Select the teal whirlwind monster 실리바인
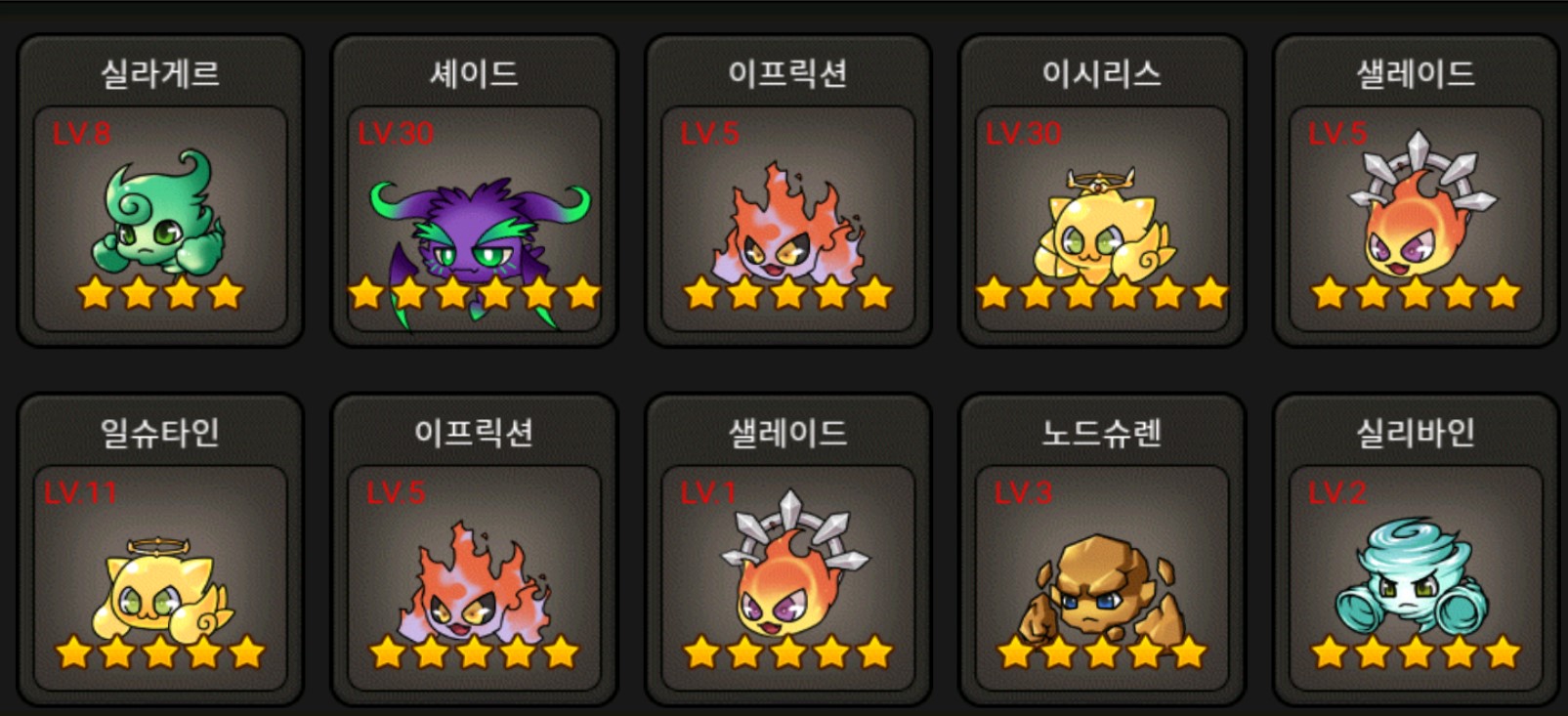1568x716 pixels. tap(1417, 576)
